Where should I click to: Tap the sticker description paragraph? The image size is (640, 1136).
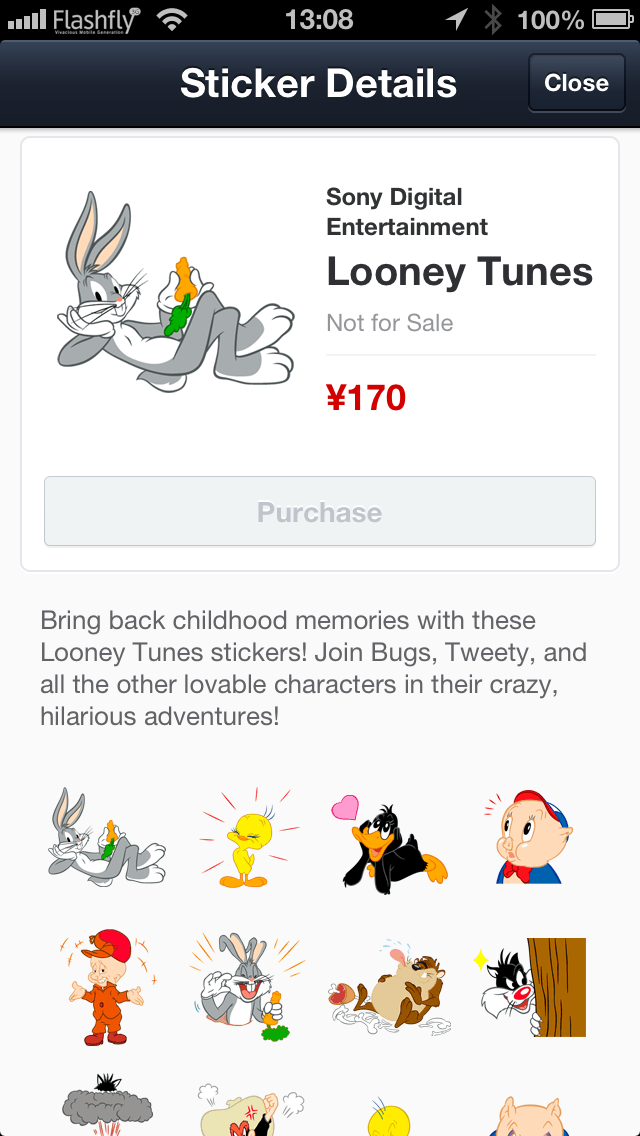[313, 668]
